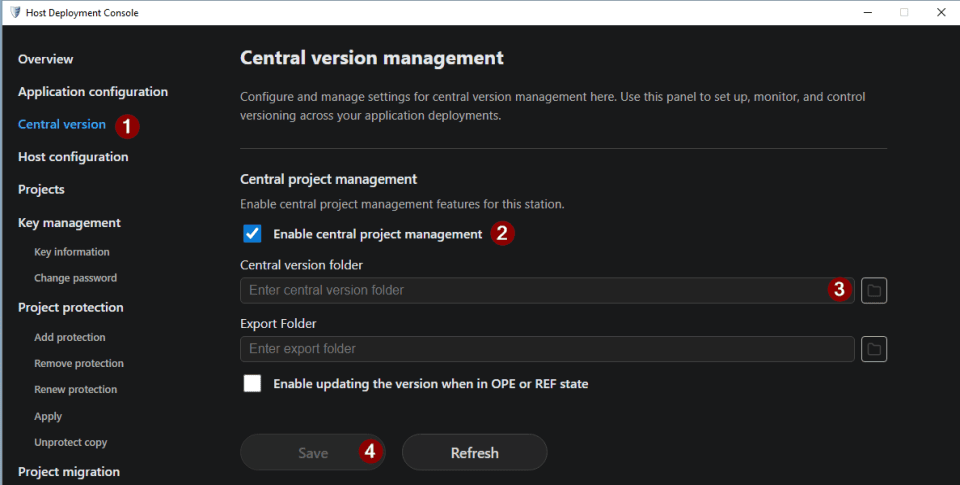This screenshot has height=485, width=960.
Task: Open Key information subpage
Action: (72, 252)
